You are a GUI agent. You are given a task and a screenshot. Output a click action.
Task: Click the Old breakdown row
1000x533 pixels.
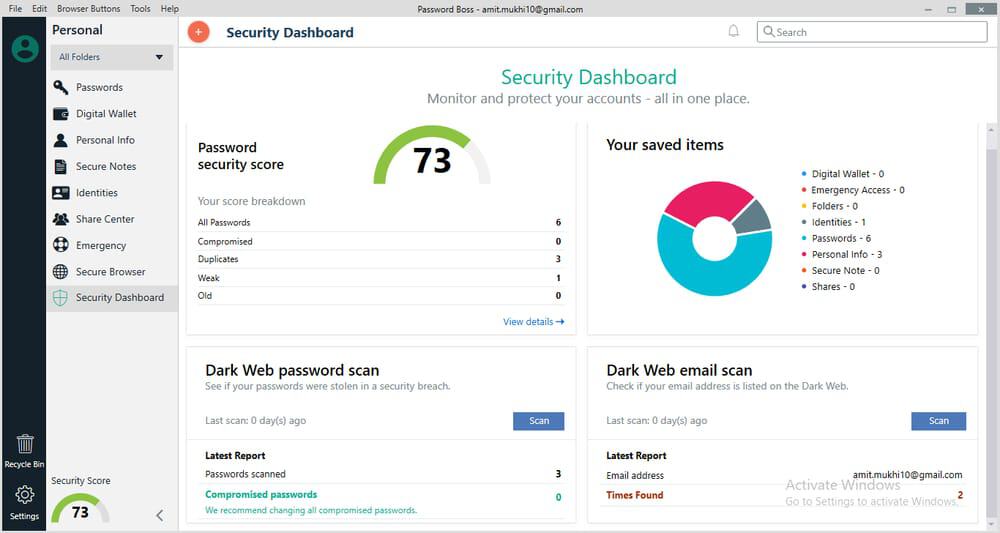click(x=379, y=296)
